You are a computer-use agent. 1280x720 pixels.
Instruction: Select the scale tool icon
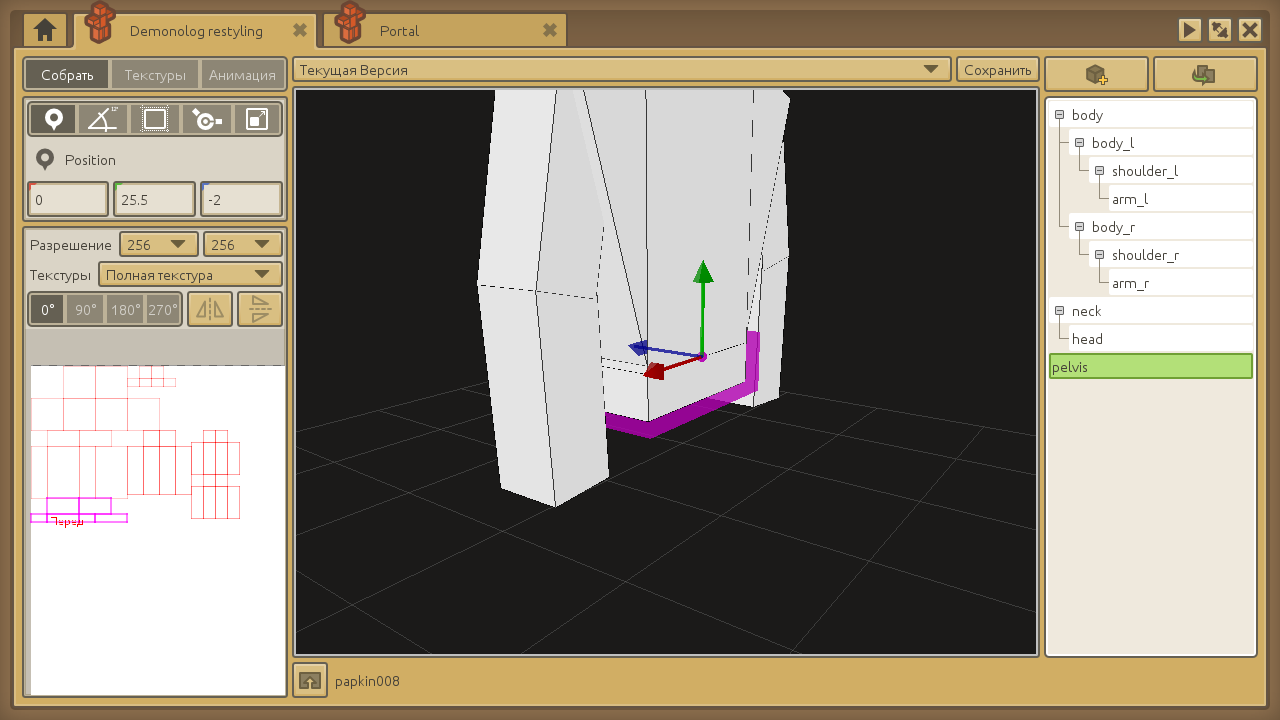257,120
